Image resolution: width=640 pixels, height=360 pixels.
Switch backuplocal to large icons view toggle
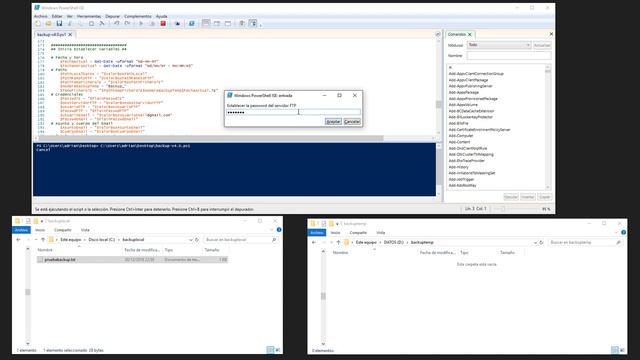[x=278, y=350]
